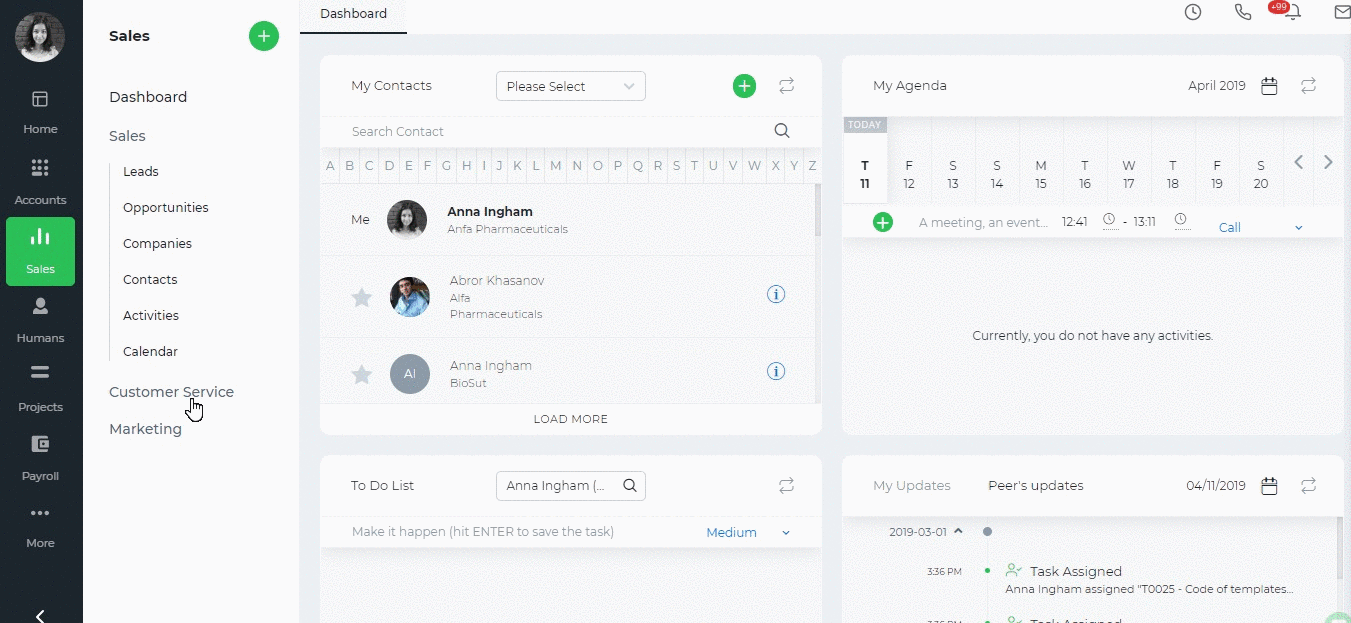Select the Dashboard tab
Screen dimensions: 1351x623
pyautogui.click(x=353, y=14)
